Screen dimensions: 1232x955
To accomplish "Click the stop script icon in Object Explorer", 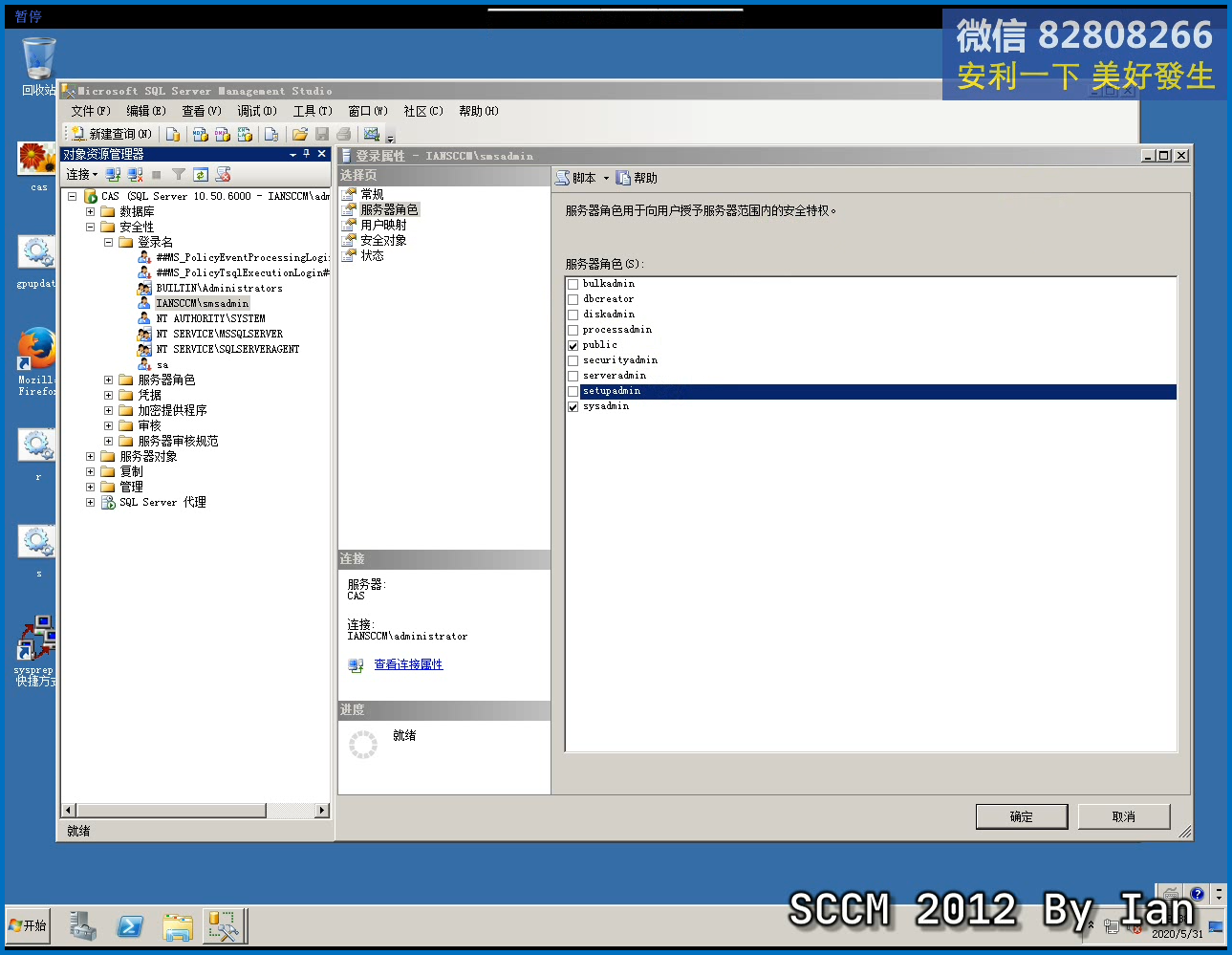I will pos(223,174).
